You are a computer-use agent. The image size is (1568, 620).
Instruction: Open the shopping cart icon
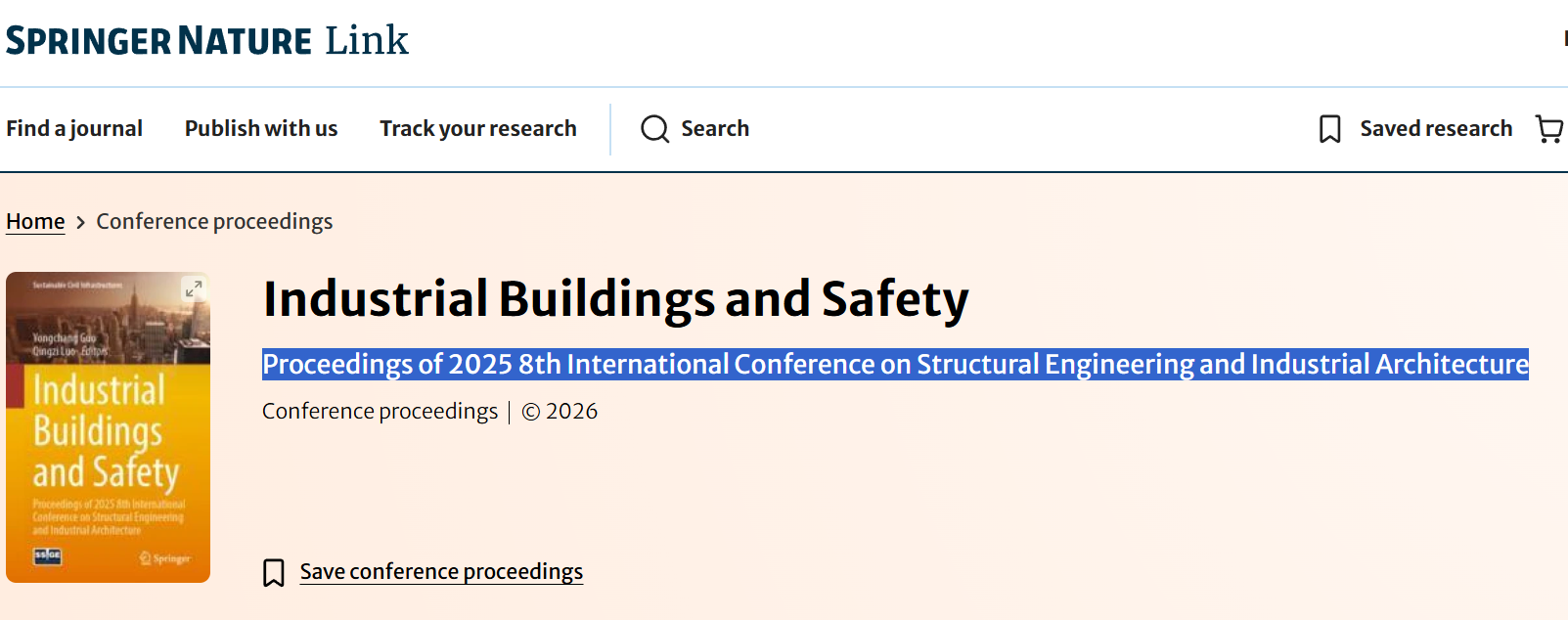point(1549,129)
